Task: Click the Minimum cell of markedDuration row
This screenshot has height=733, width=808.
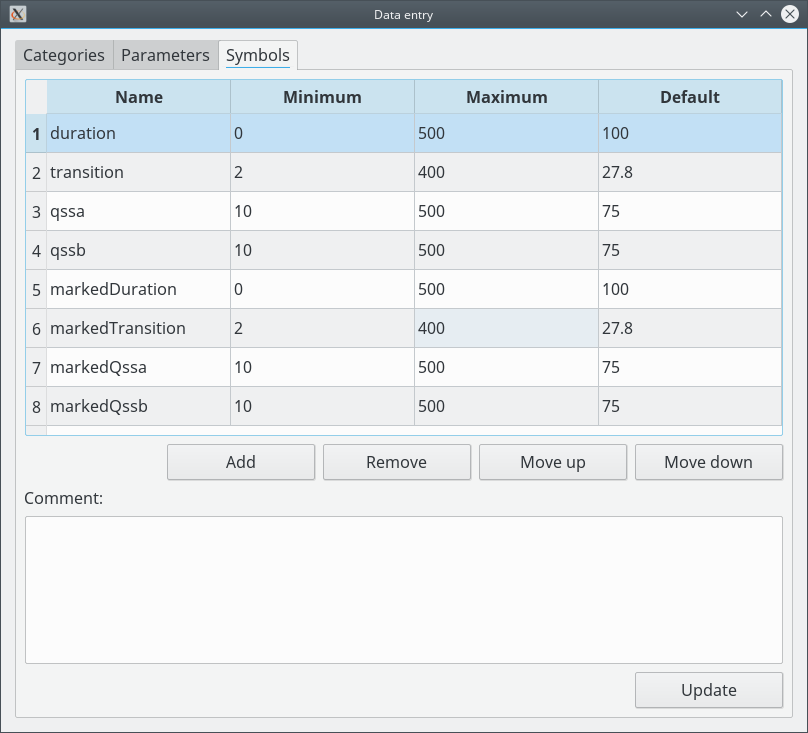Action: 323,289
